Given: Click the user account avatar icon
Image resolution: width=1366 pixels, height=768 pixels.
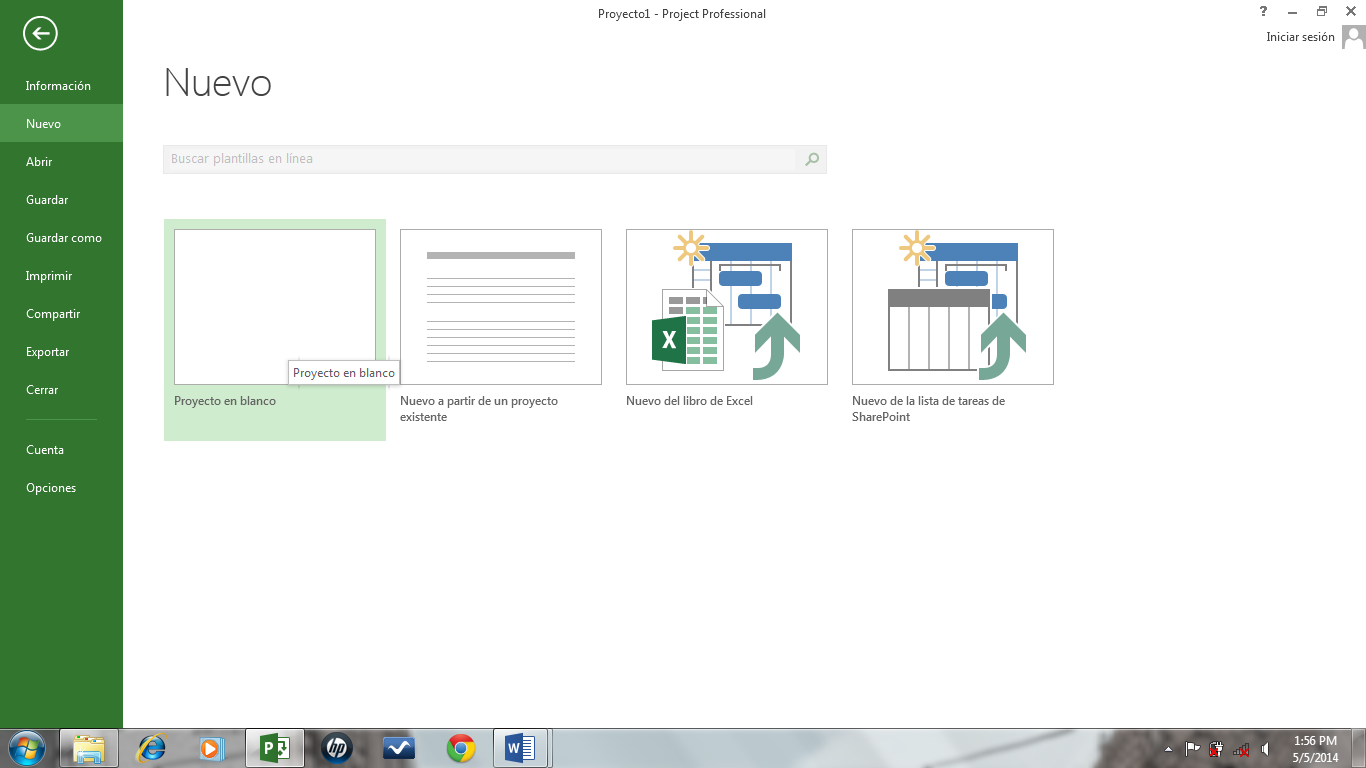Looking at the screenshot, I should pos(1353,37).
